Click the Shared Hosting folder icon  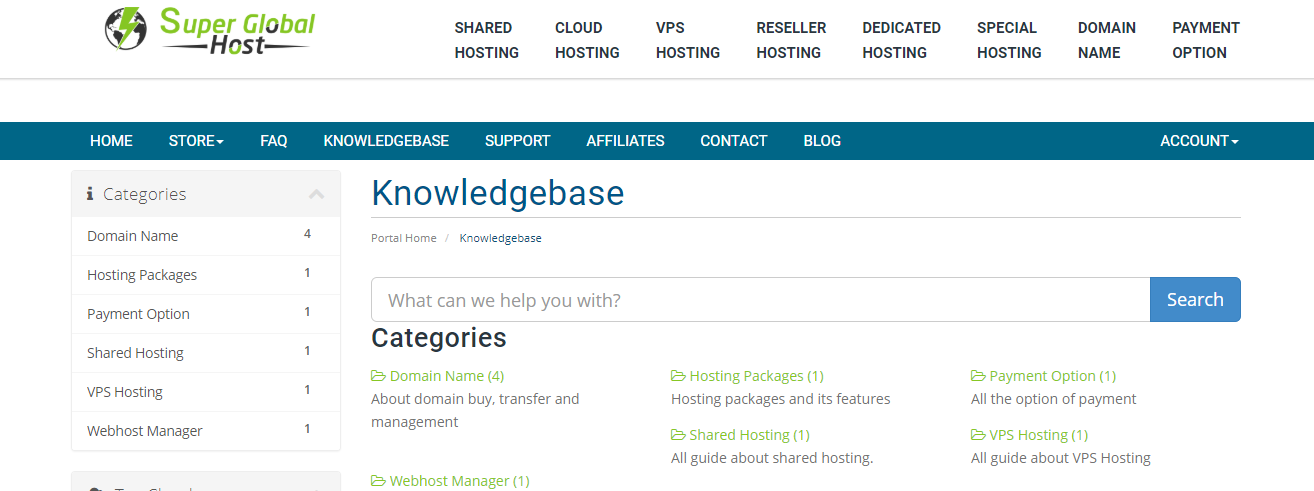click(x=678, y=435)
